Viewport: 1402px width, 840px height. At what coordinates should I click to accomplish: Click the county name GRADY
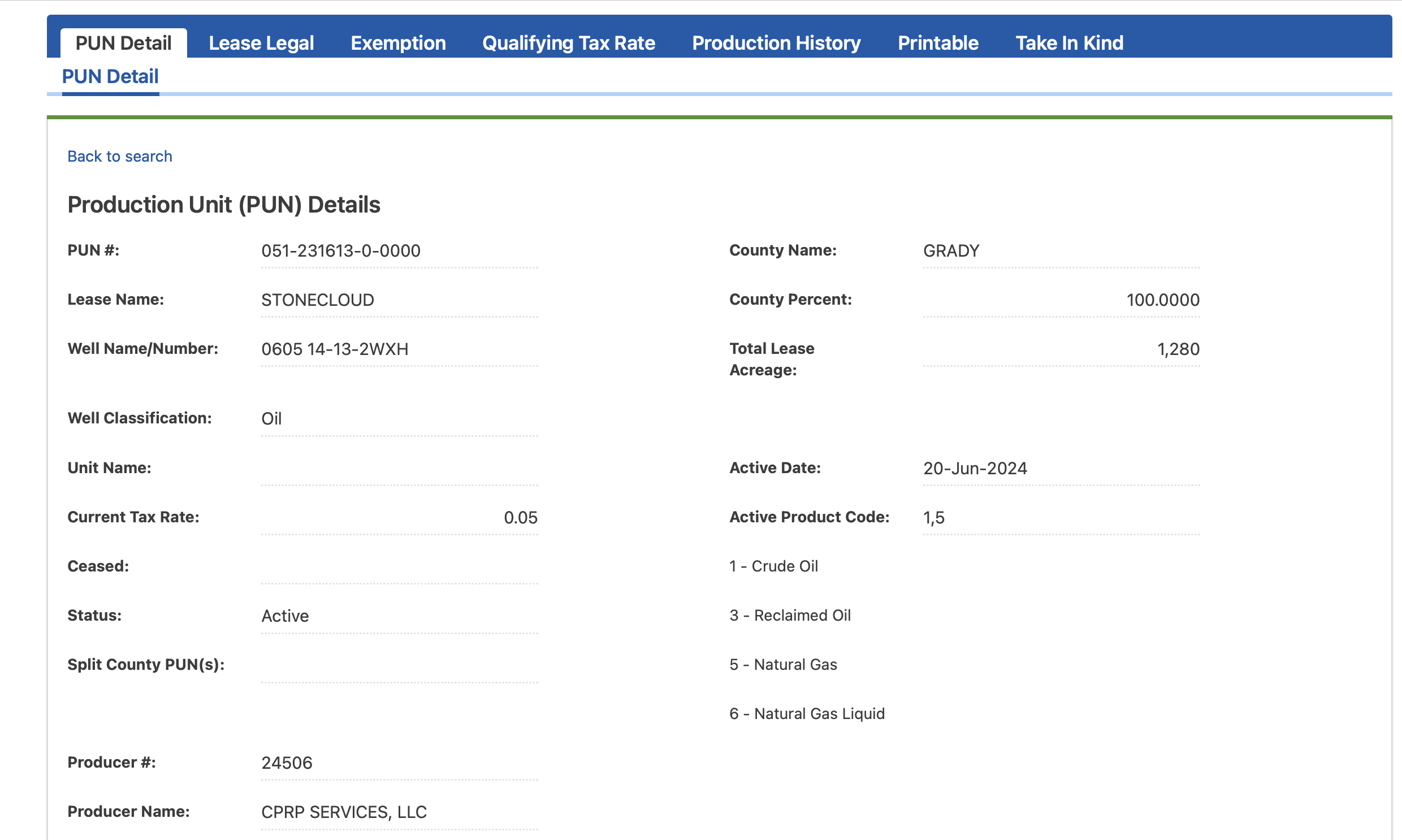coord(951,251)
